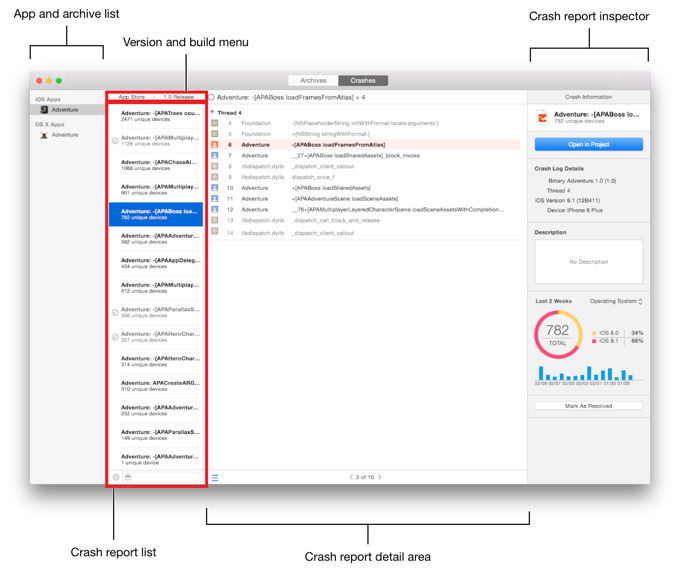Collapse the Thread 4 disclosure triangle
The width and height of the screenshot is (680, 570).
click(212, 112)
